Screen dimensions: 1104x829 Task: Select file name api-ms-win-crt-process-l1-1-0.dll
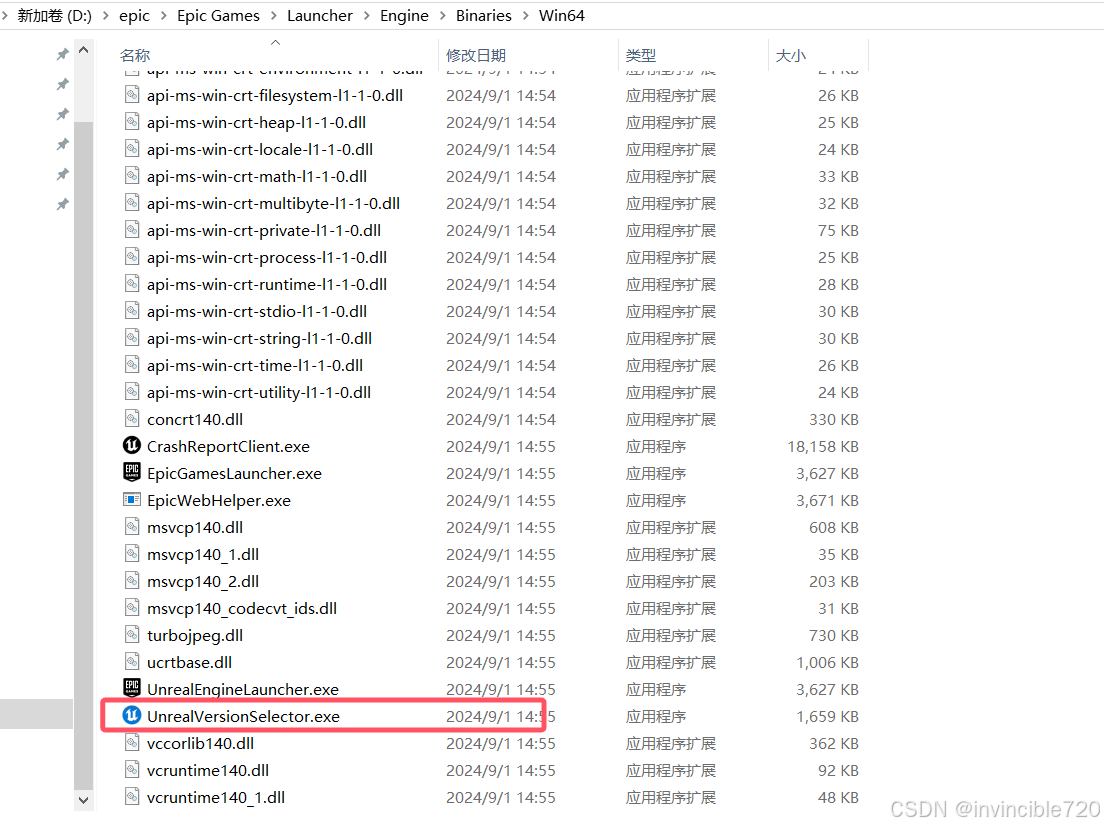coord(267,257)
